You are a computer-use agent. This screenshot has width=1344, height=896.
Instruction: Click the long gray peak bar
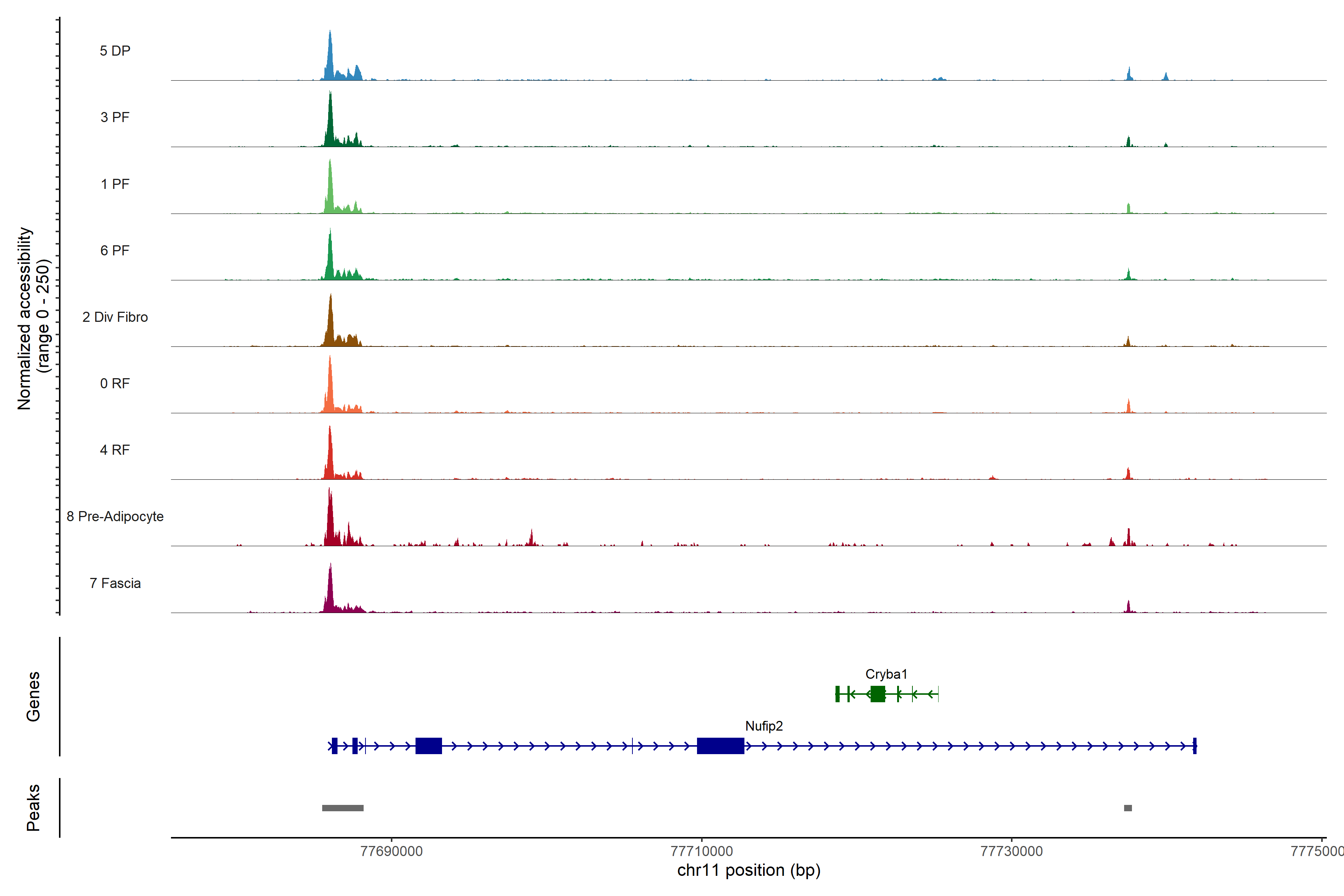tap(343, 808)
